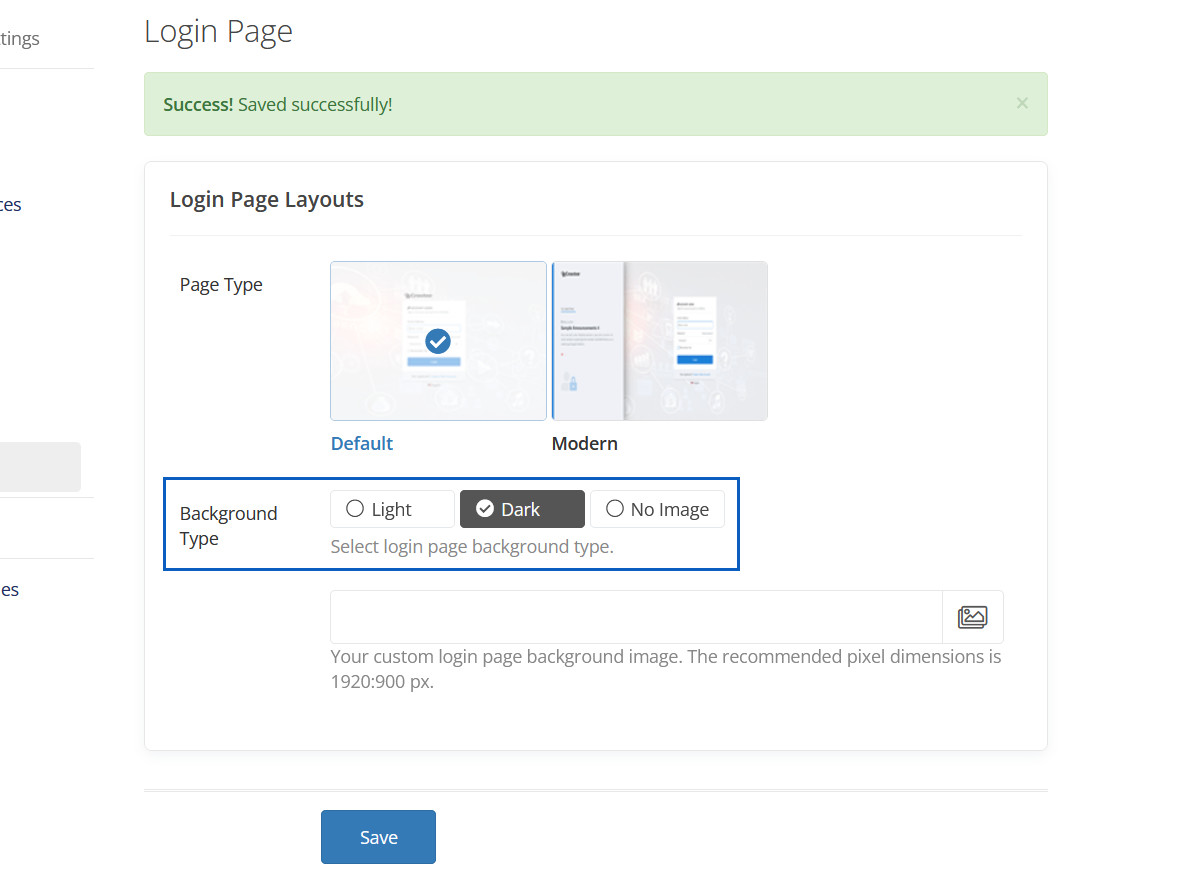The width and height of the screenshot is (1200, 896).
Task: Click the custom background image input field
Action: click(636, 617)
